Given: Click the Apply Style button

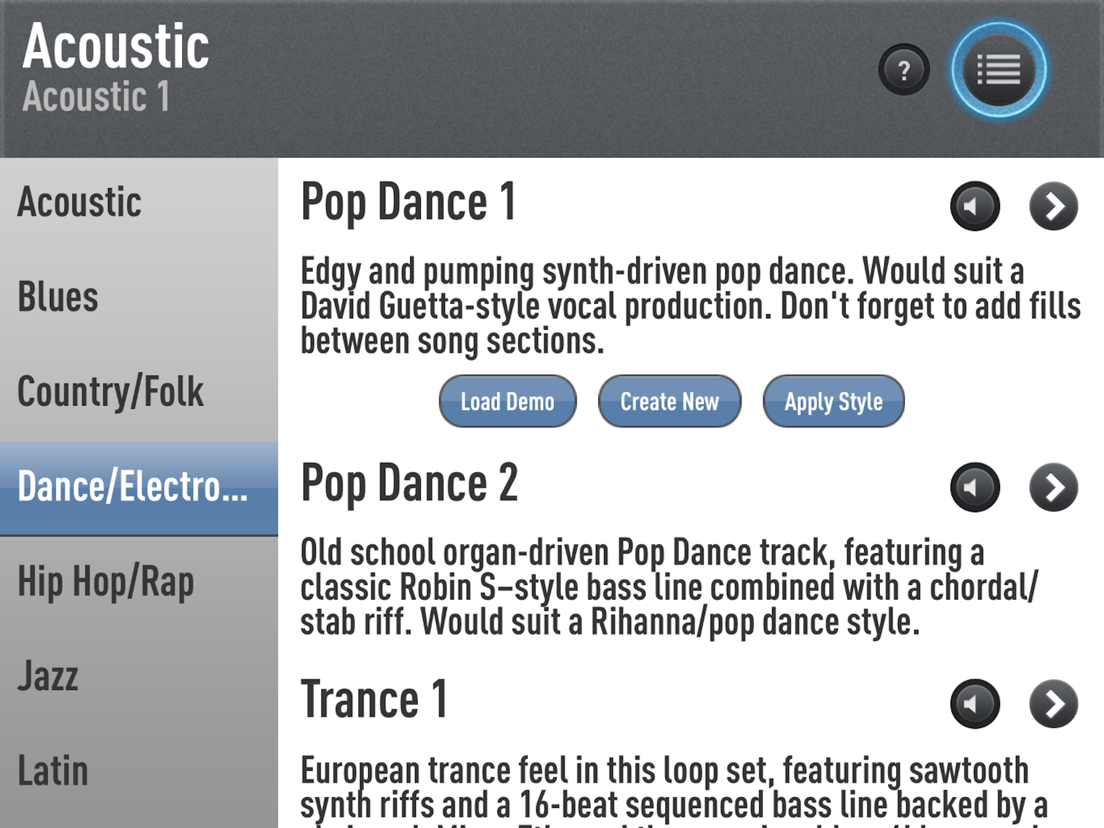Looking at the screenshot, I should [834, 401].
